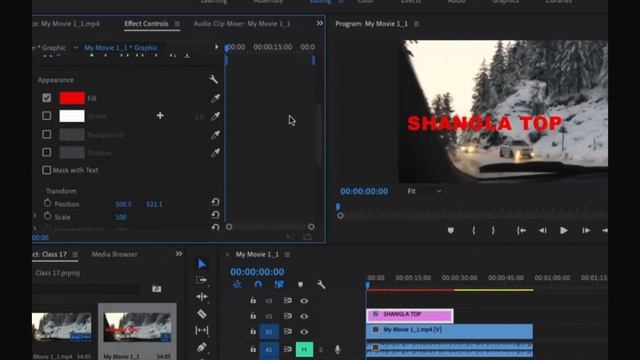
Task: Toggle lock on V1 track
Action: [x=253, y=331]
